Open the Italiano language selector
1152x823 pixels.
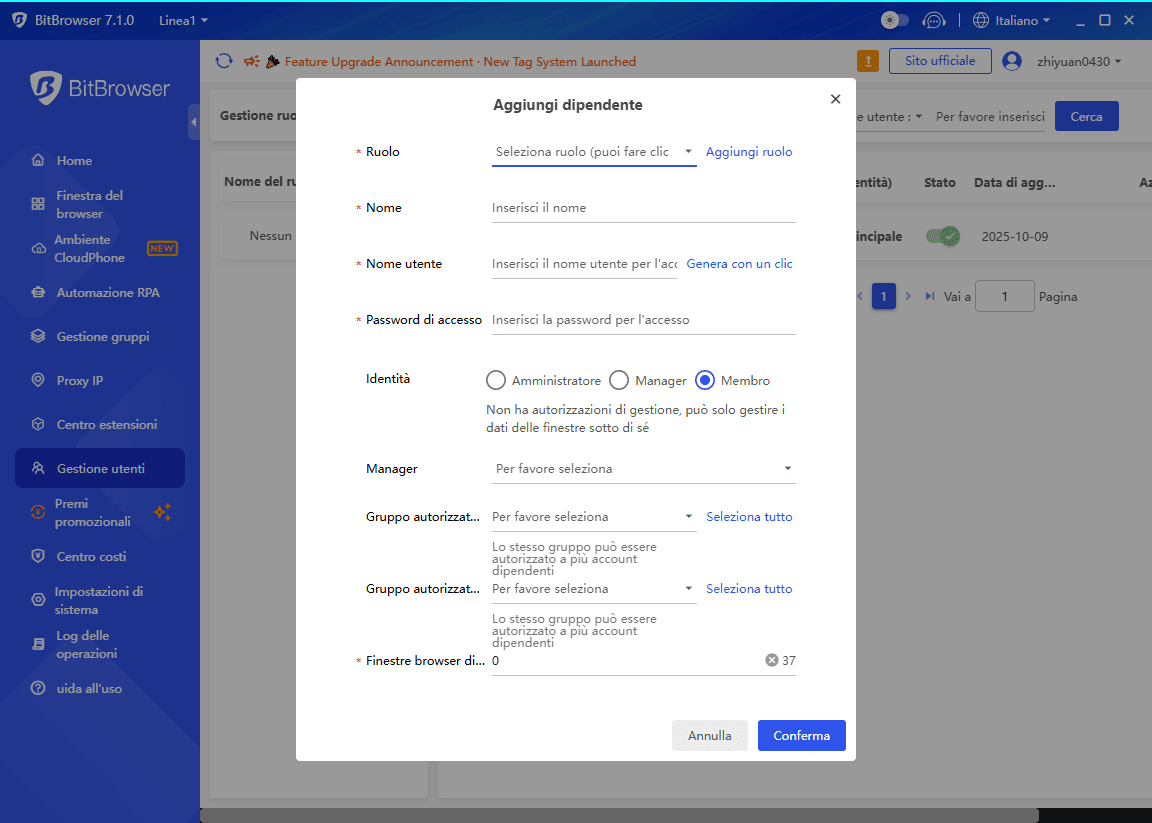1011,19
